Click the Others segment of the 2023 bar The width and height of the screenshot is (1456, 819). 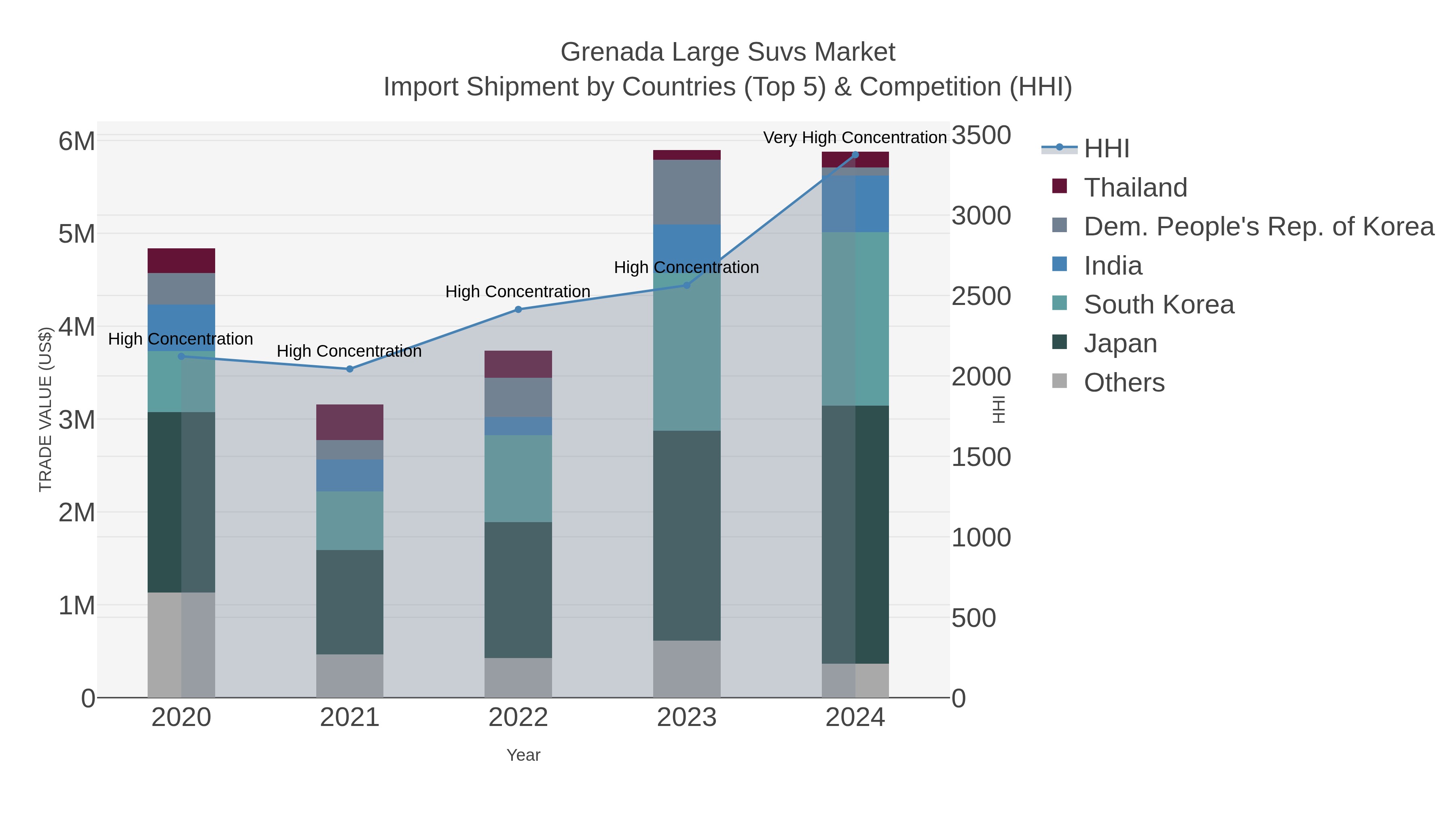coord(687,669)
